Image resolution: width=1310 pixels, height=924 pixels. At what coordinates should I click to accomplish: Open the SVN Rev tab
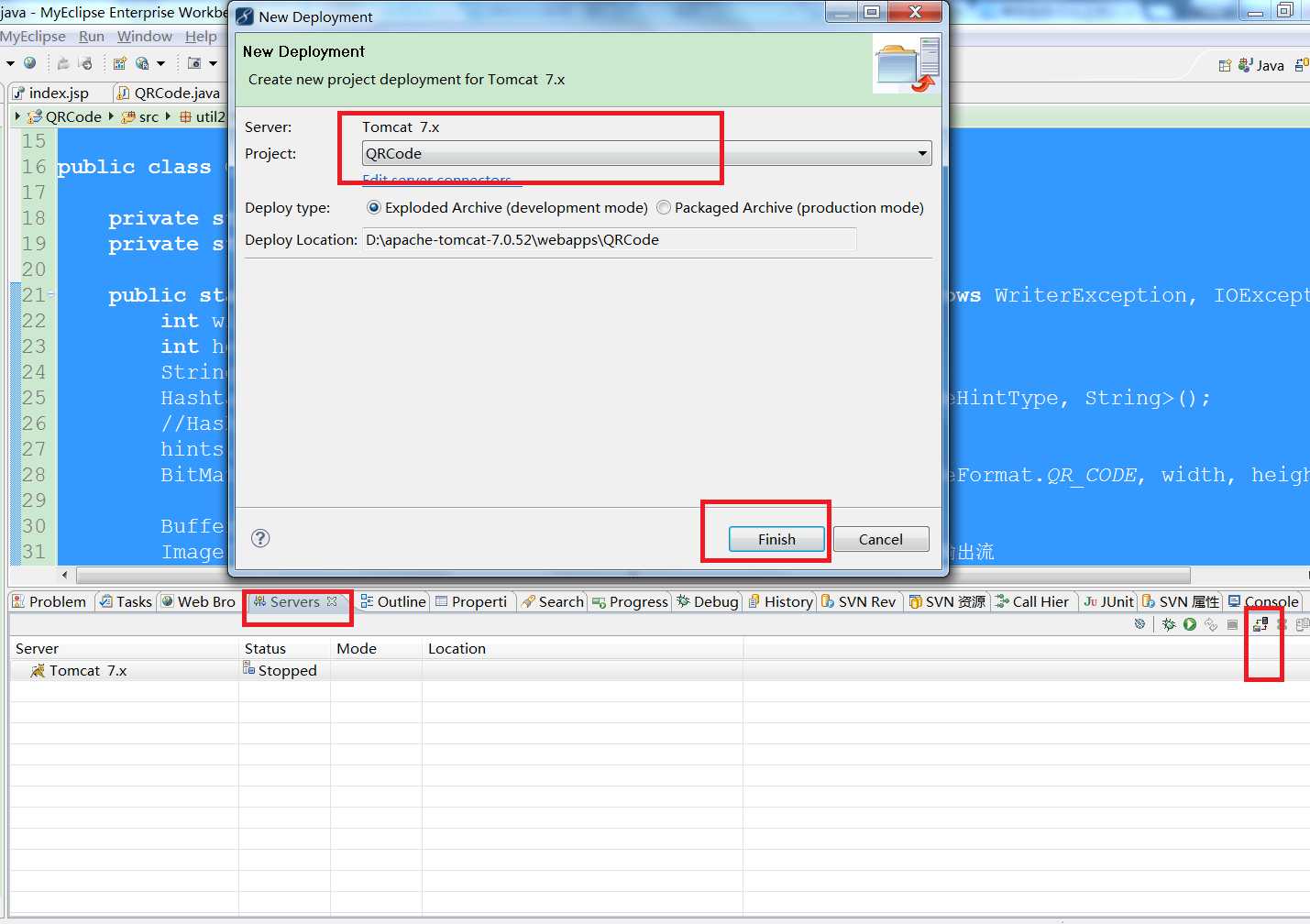(x=859, y=601)
